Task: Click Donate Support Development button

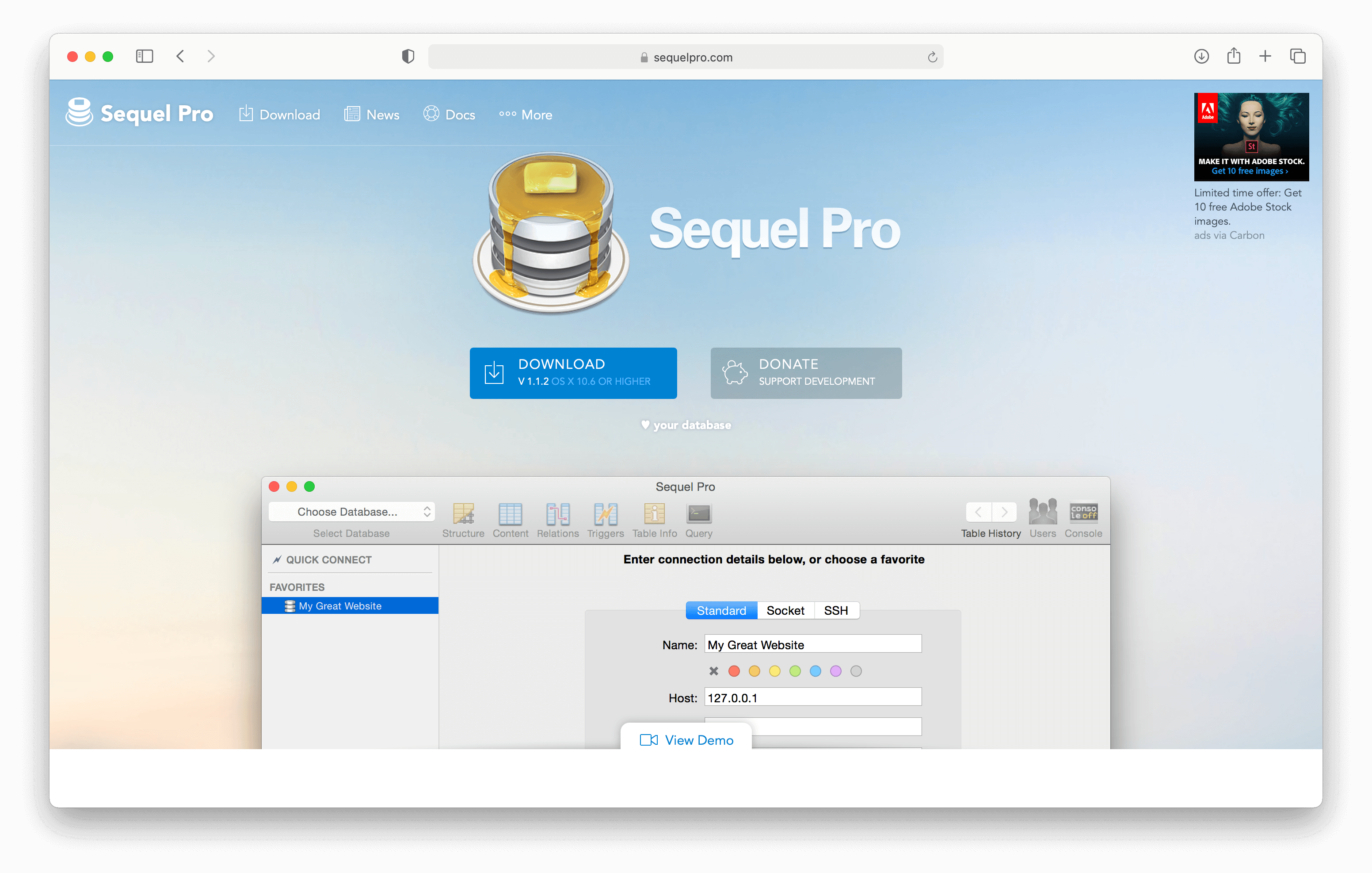Action: point(806,373)
